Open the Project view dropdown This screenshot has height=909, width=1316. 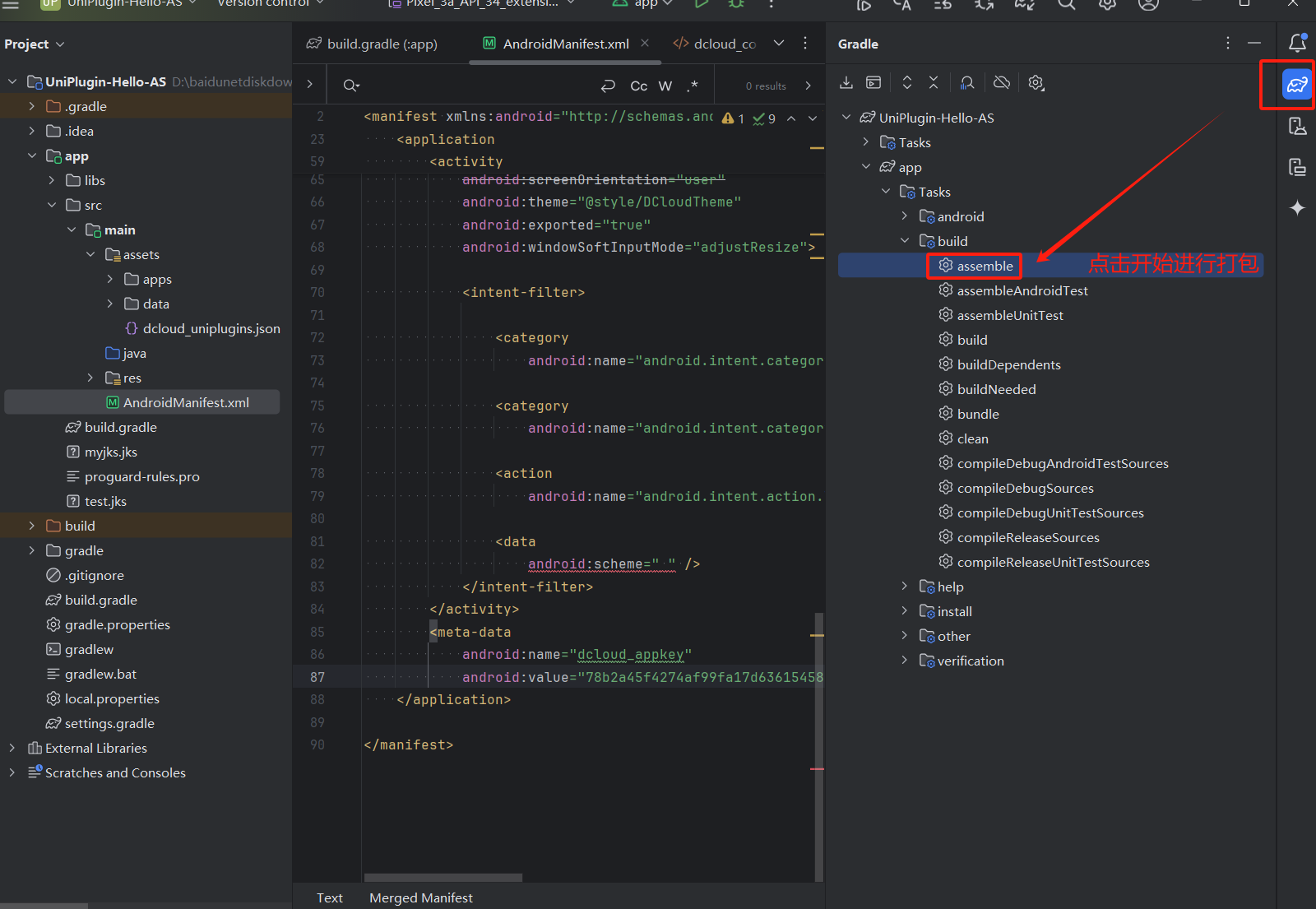pyautogui.click(x=34, y=44)
